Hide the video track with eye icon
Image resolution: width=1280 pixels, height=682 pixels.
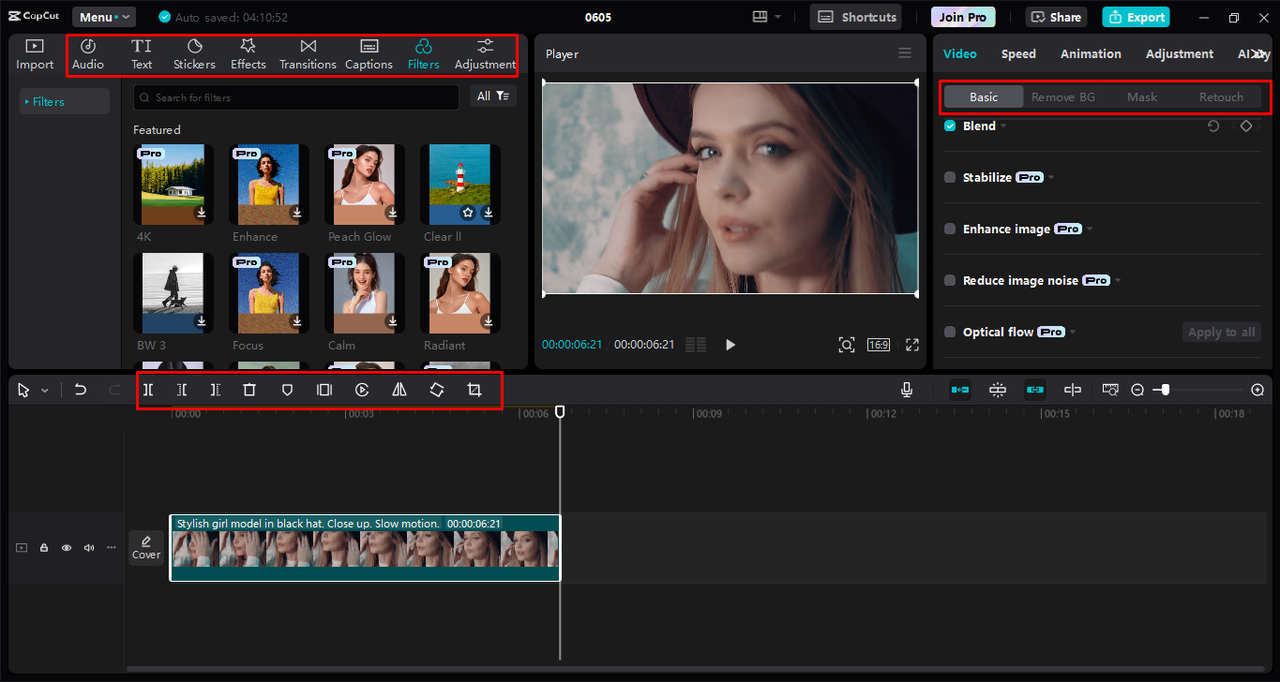pyautogui.click(x=67, y=548)
